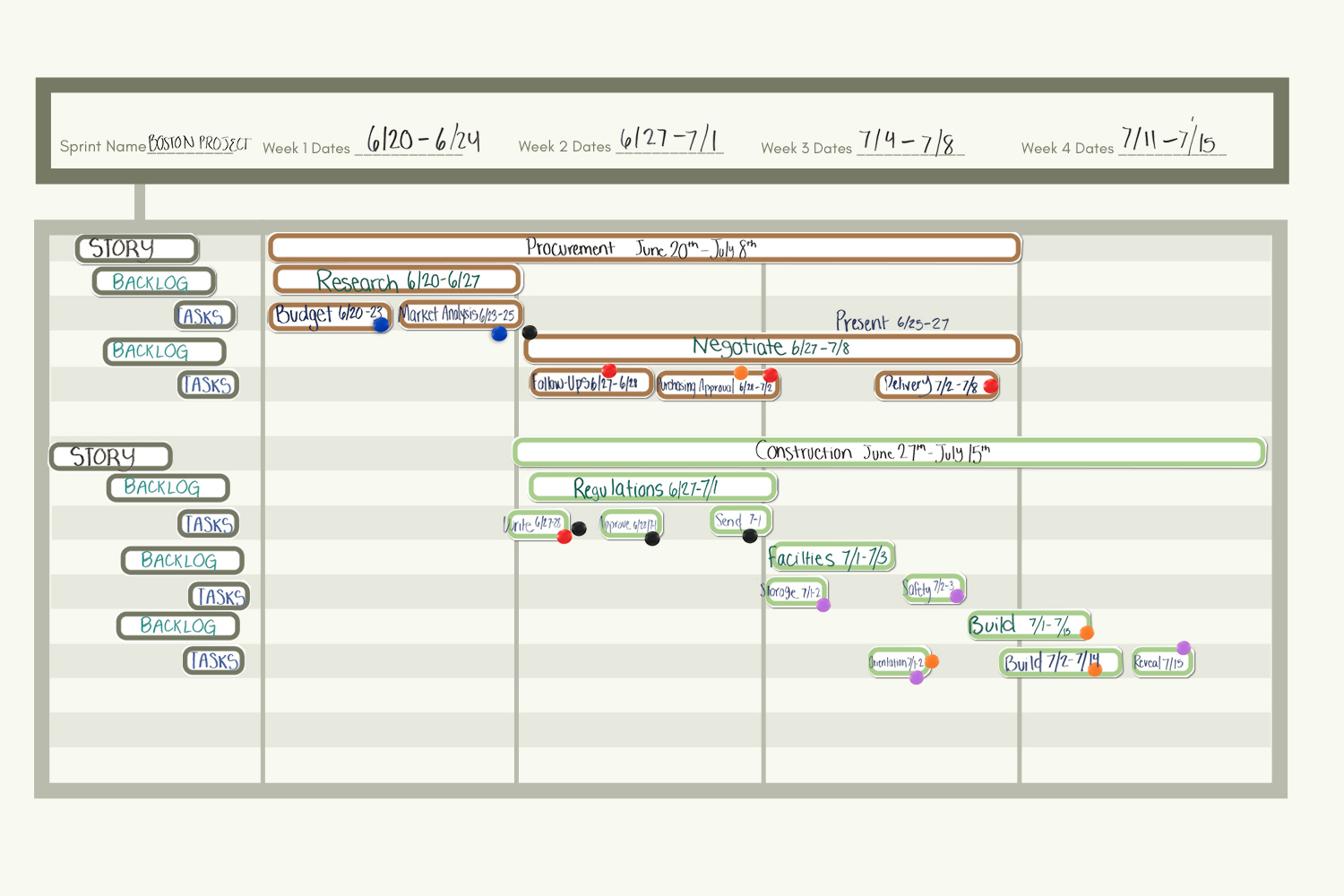This screenshot has height=896, width=1344.
Task: Click the STORY label beside Construction
Action: 110,456
